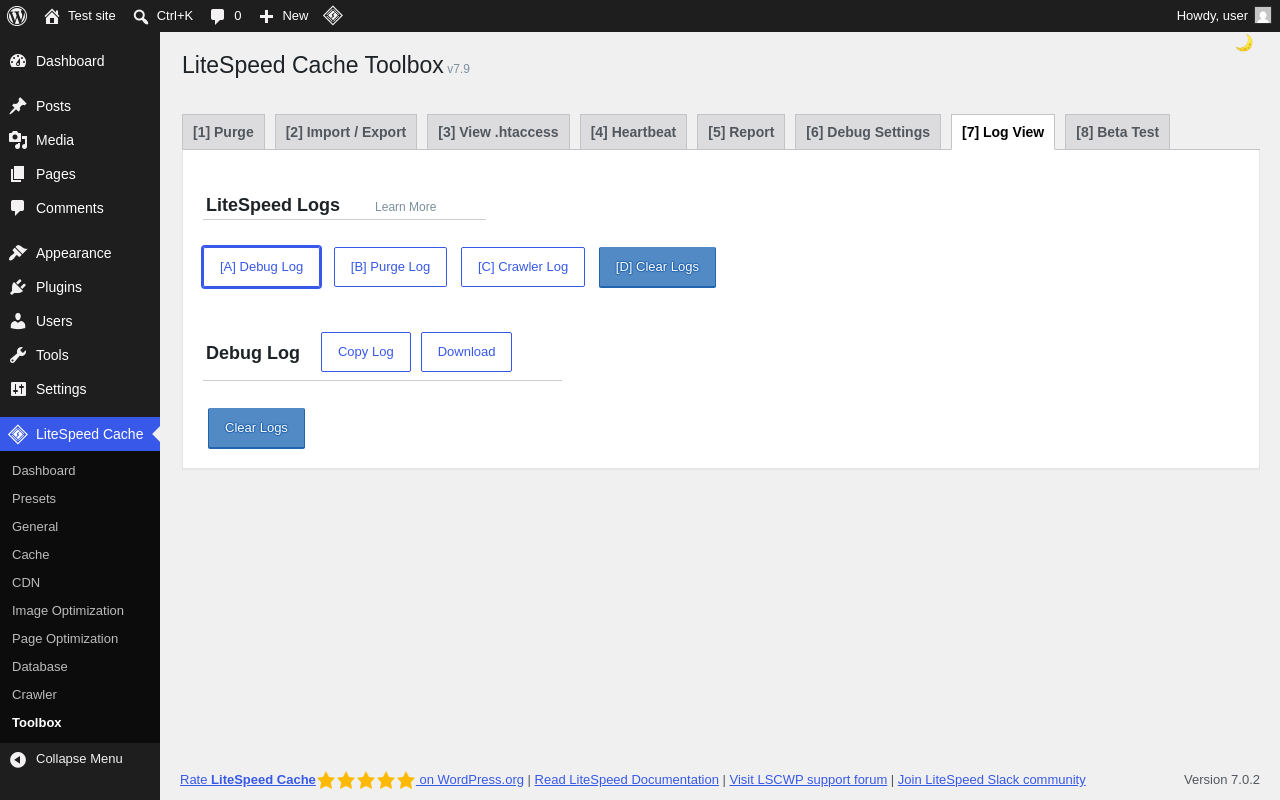The width and height of the screenshot is (1280, 800).
Task: Click the Dashboard gauge icon in sidebar
Action: tap(18, 61)
